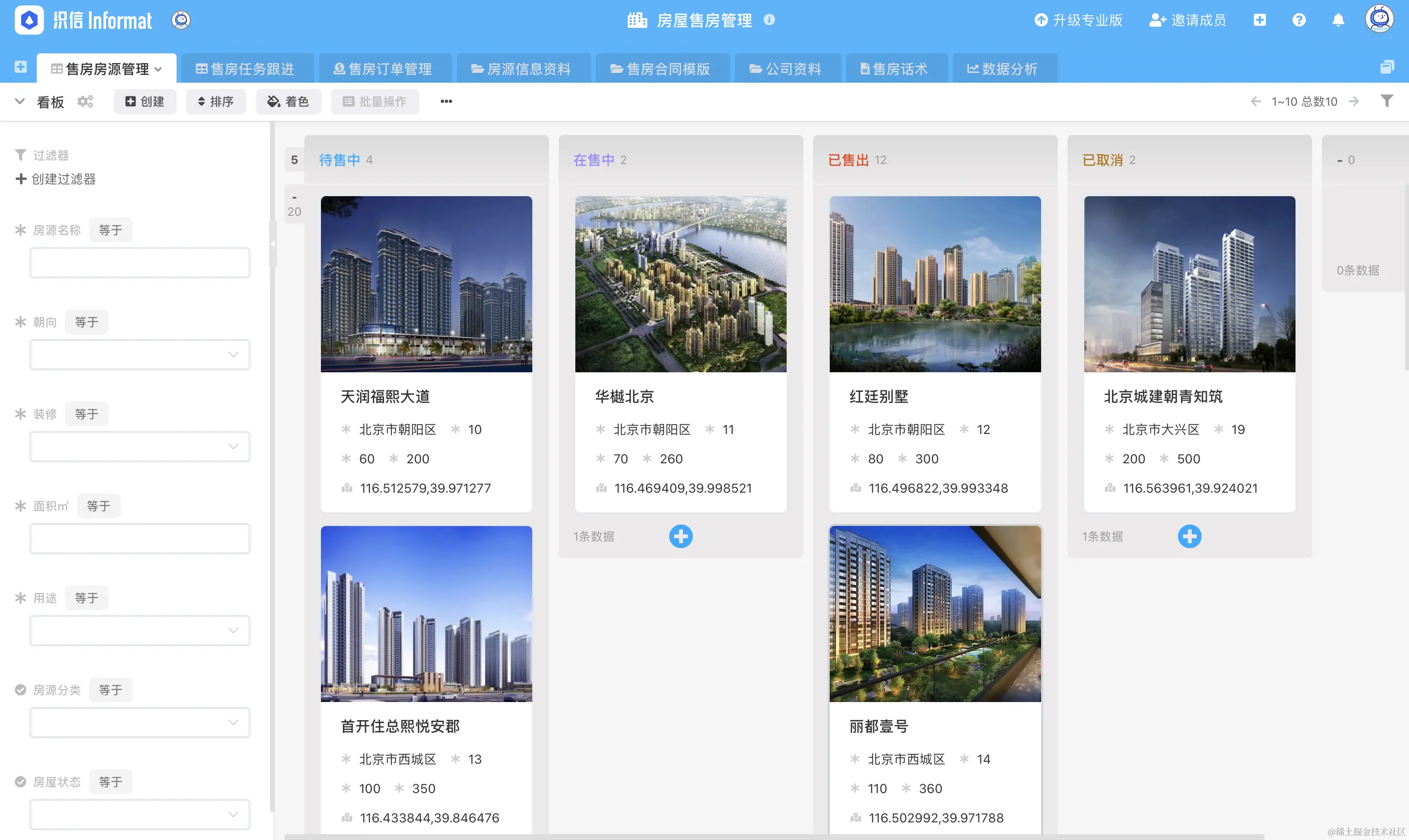Click the blue plus under 在售中 column
The height and width of the screenshot is (840, 1409).
point(681,536)
